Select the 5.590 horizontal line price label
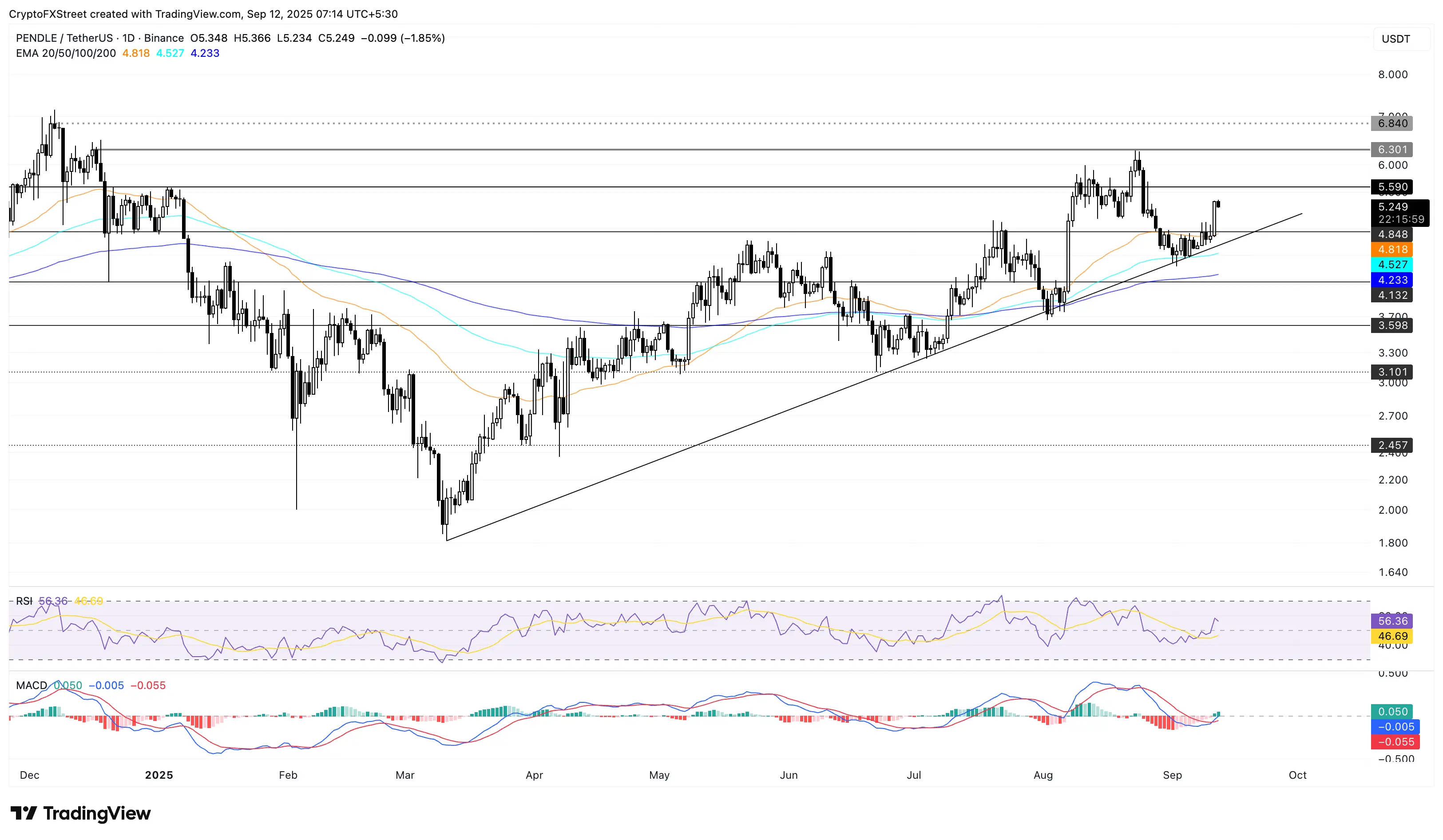The width and height of the screenshot is (1443, 840). point(1392,187)
